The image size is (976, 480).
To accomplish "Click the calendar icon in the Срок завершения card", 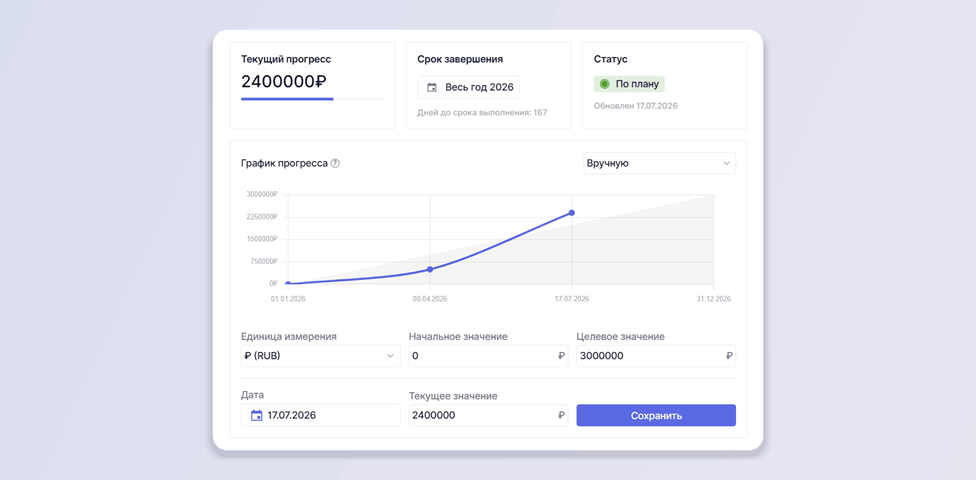I will tap(431, 88).
